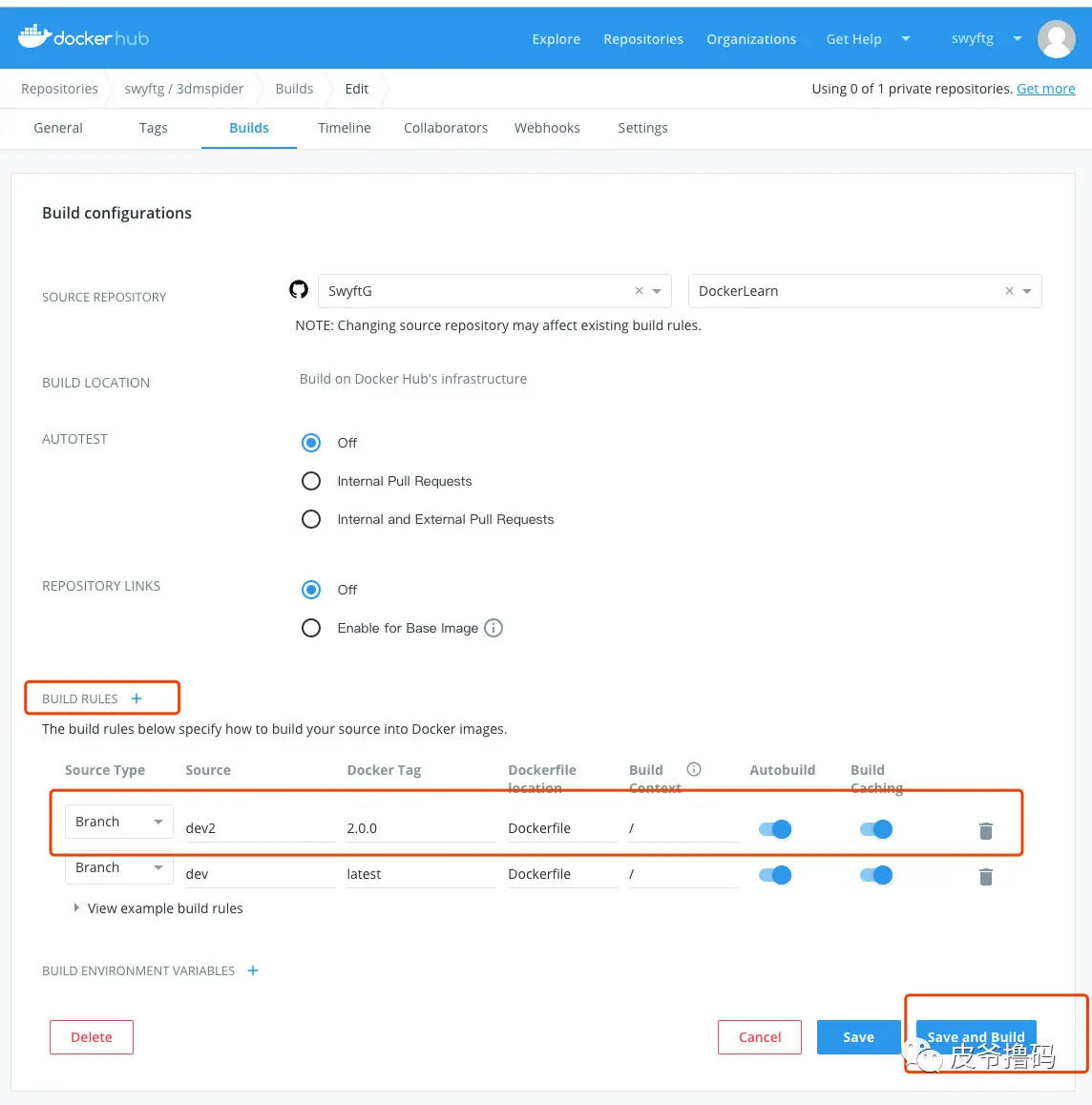Click the Save and Build button

[x=976, y=1037]
